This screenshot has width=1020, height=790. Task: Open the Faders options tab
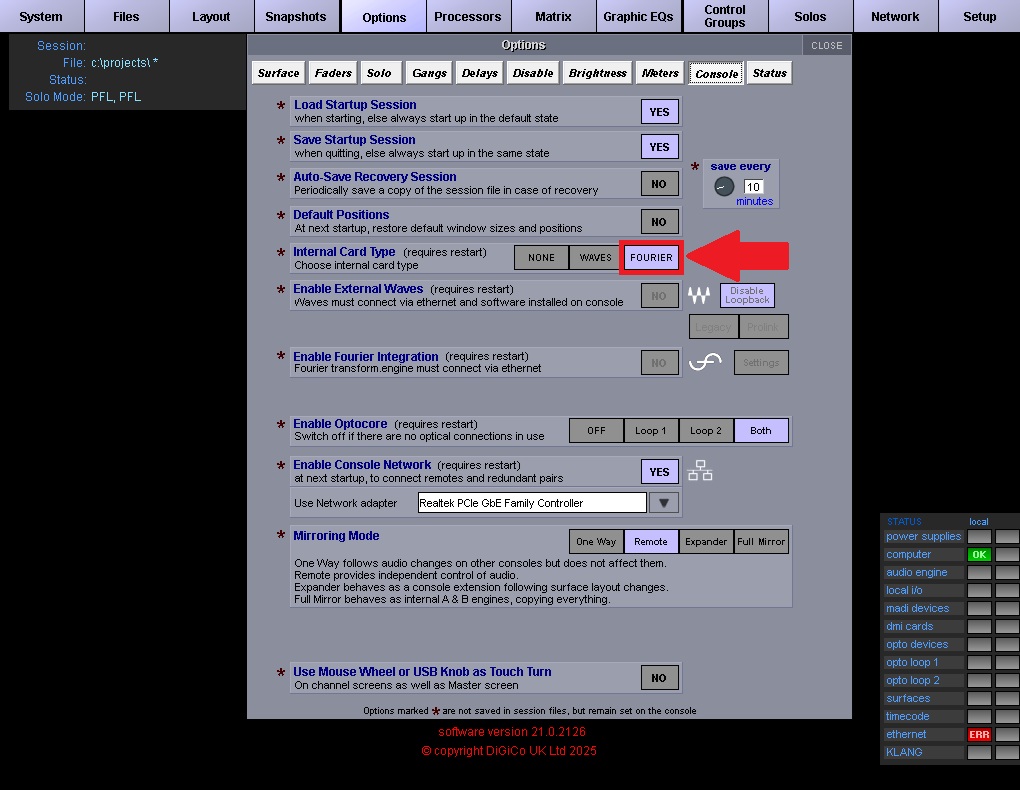[x=333, y=73]
